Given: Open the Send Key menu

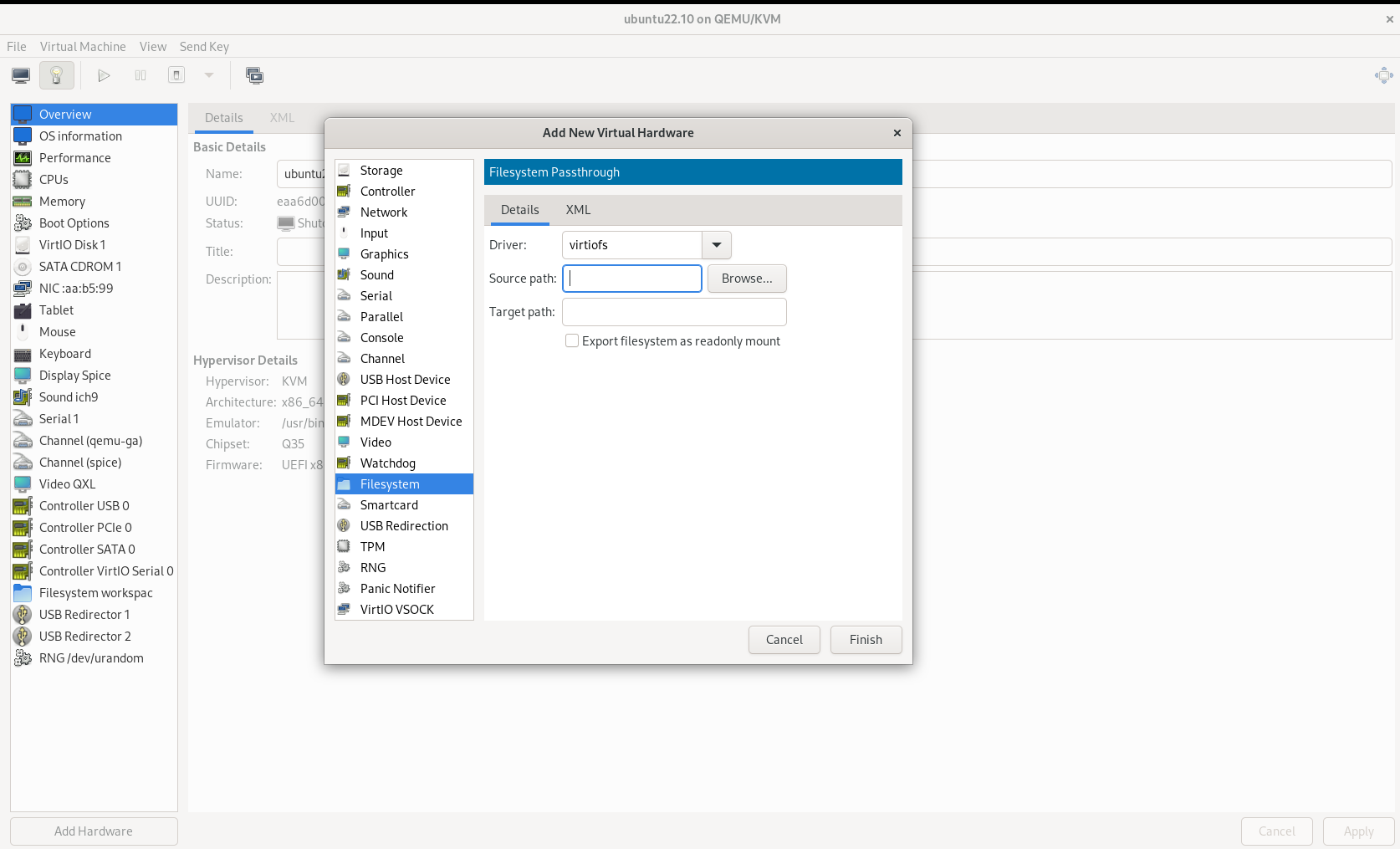Looking at the screenshot, I should point(204,47).
